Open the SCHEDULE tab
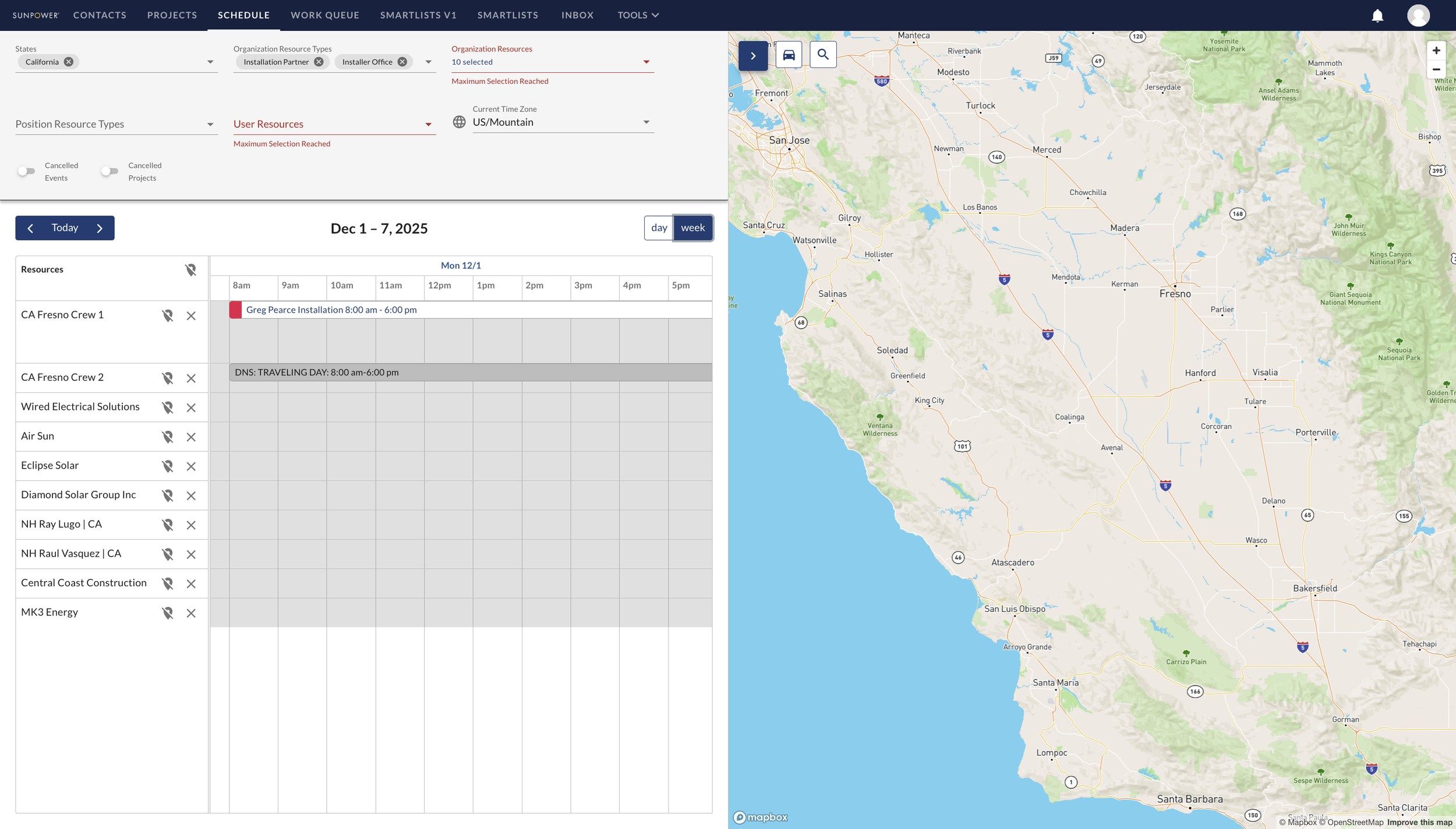The width and height of the screenshot is (1456, 829). [x=243, y=15]
